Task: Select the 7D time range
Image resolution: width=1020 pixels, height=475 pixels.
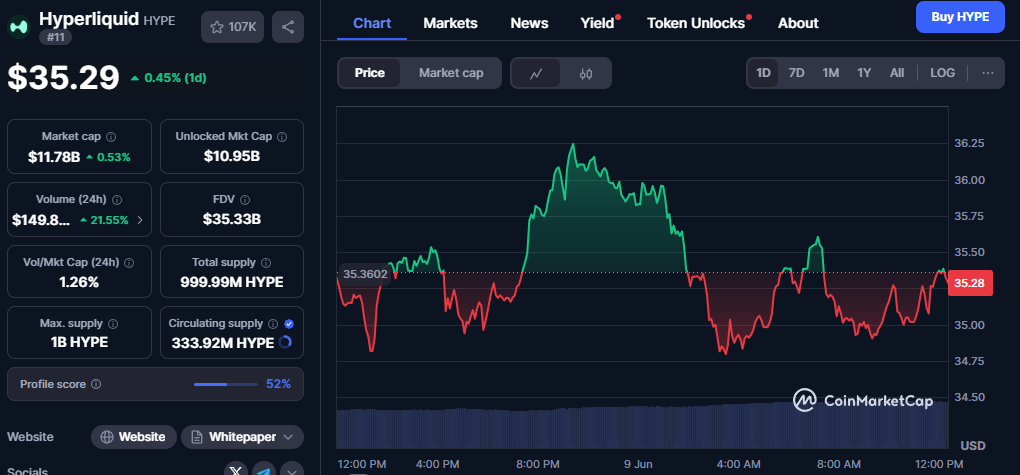Action: 796,73
